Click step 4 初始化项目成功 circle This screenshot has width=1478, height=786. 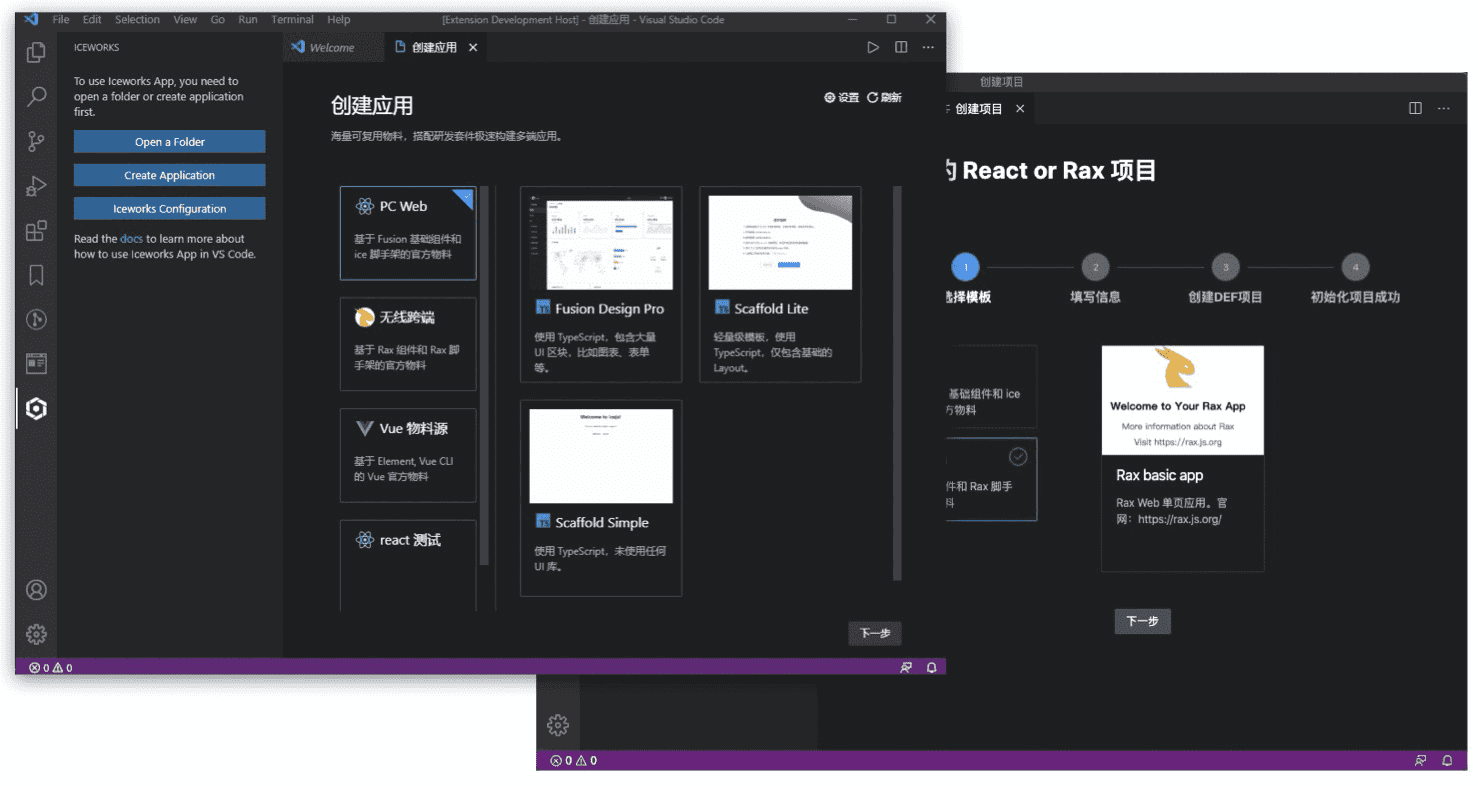pos(1355,267)
